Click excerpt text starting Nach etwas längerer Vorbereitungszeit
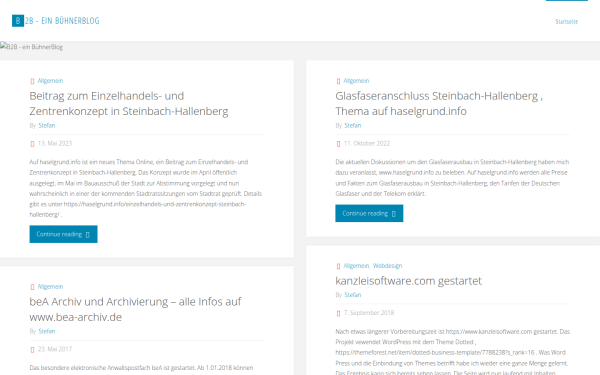This screenshot has height=375, width=600. 453,351
